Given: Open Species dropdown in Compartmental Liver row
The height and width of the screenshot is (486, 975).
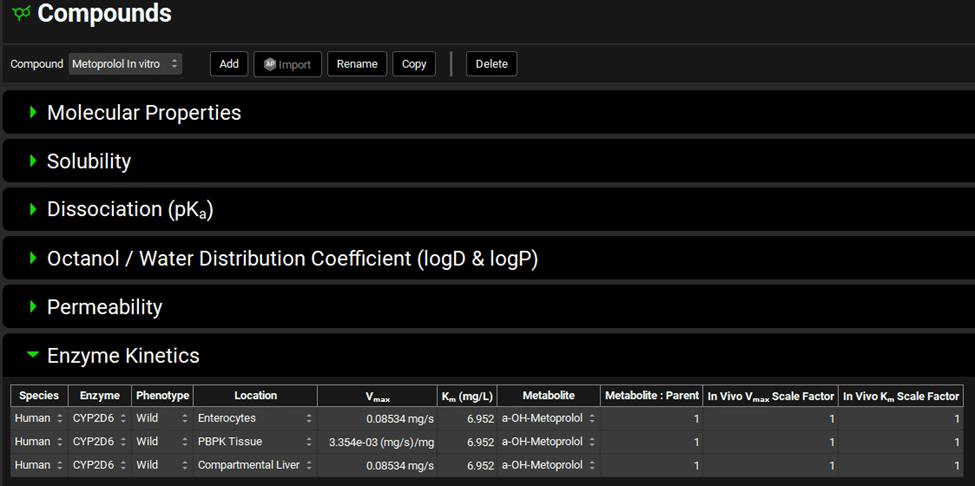Looking at the screenshot, I should pyautogui.click(x=39, y=466).
